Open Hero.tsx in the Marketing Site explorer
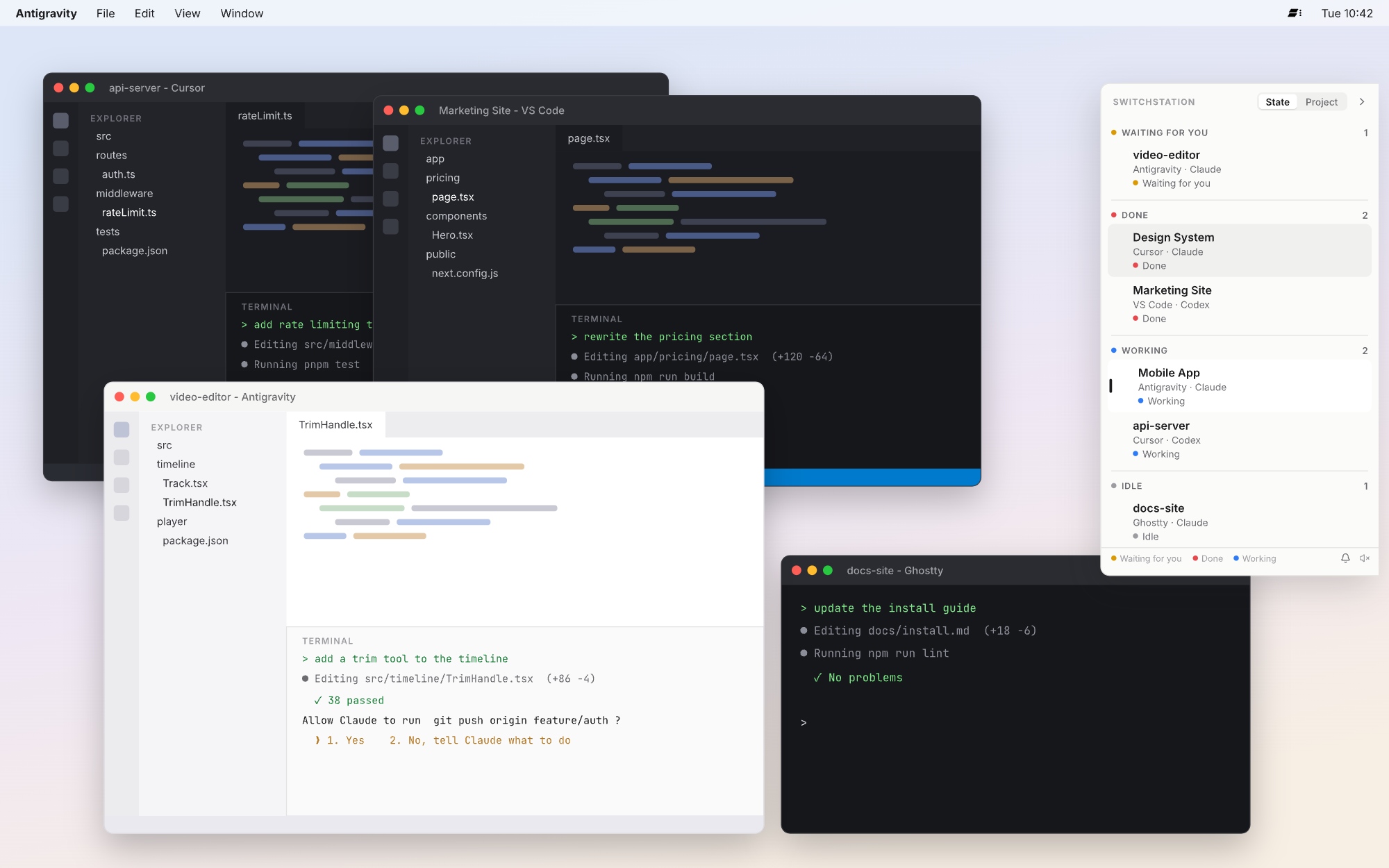The image size is (1389, 868). [452, 235]
